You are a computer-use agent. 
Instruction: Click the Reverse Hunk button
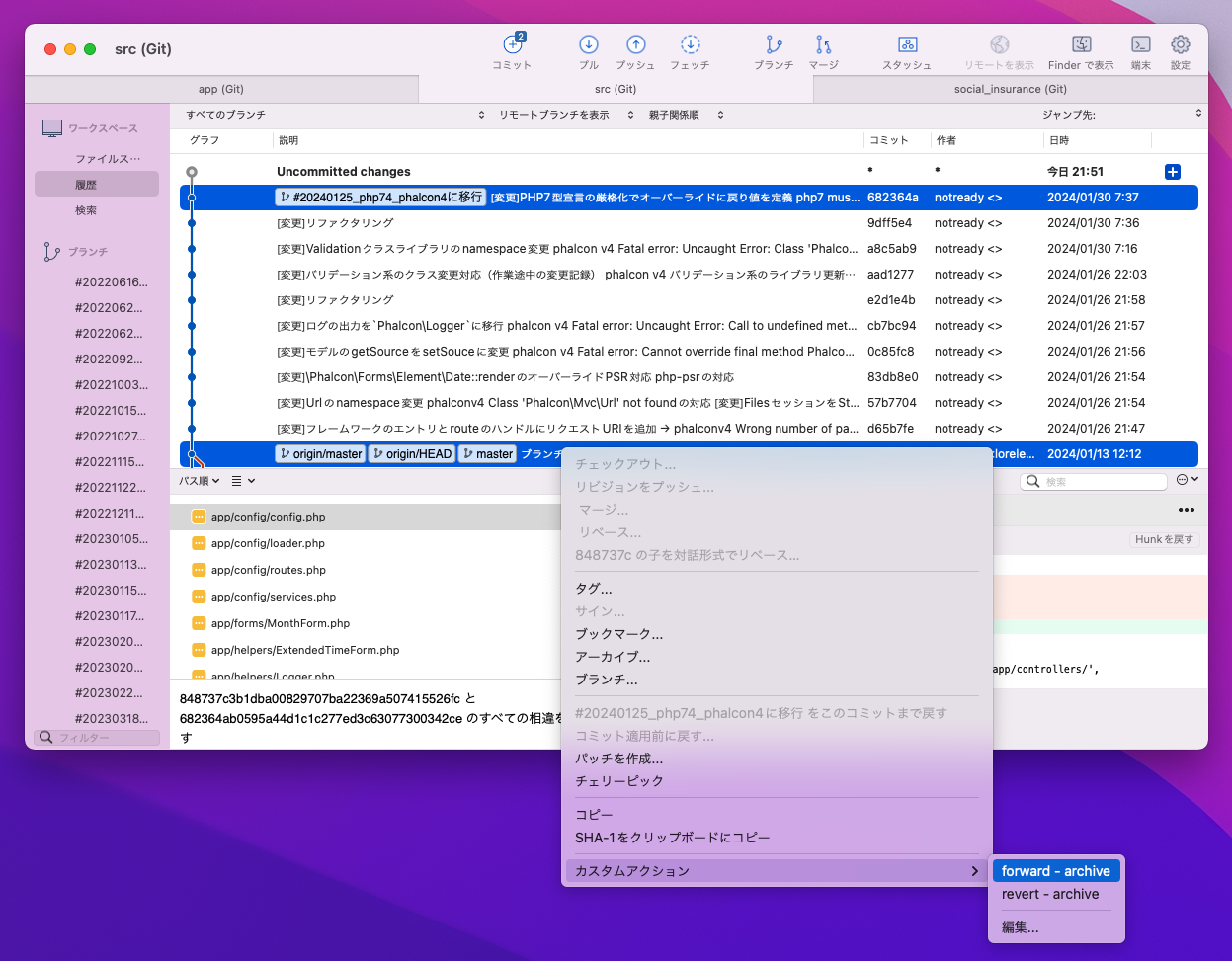pos(1164,540)
